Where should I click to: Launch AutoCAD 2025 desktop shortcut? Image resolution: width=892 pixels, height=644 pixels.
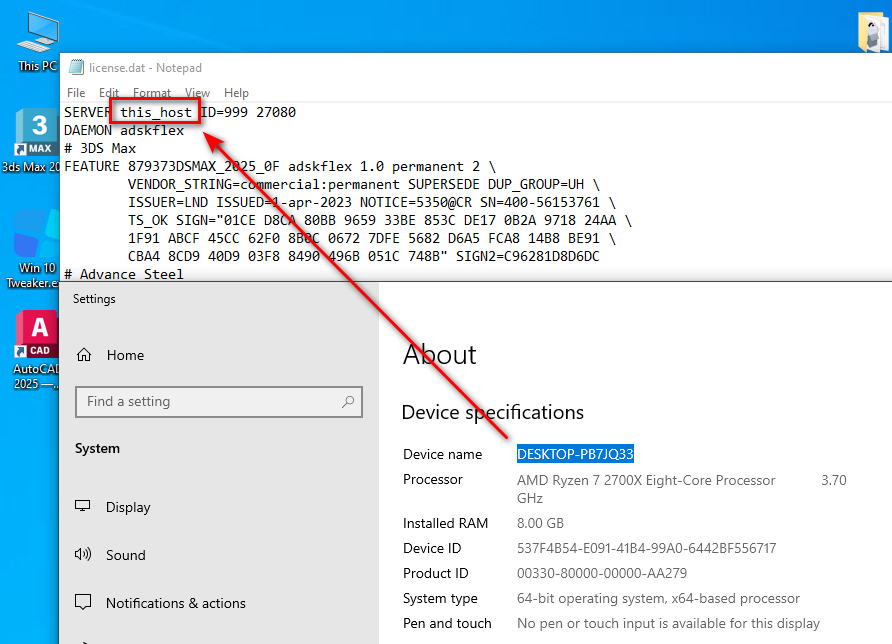point(36,350)
